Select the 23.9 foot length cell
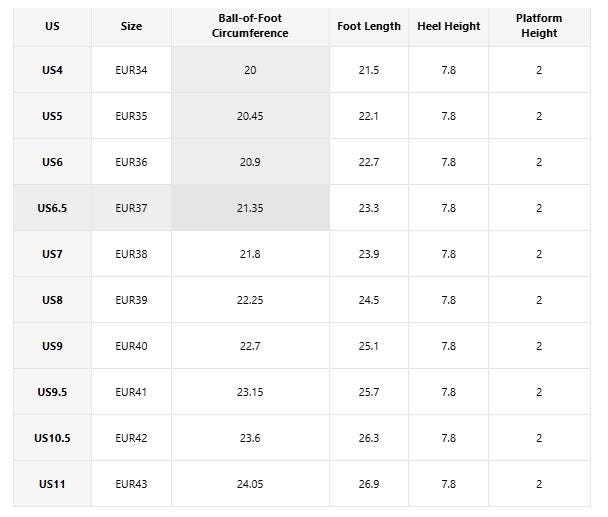 point(369,254)
